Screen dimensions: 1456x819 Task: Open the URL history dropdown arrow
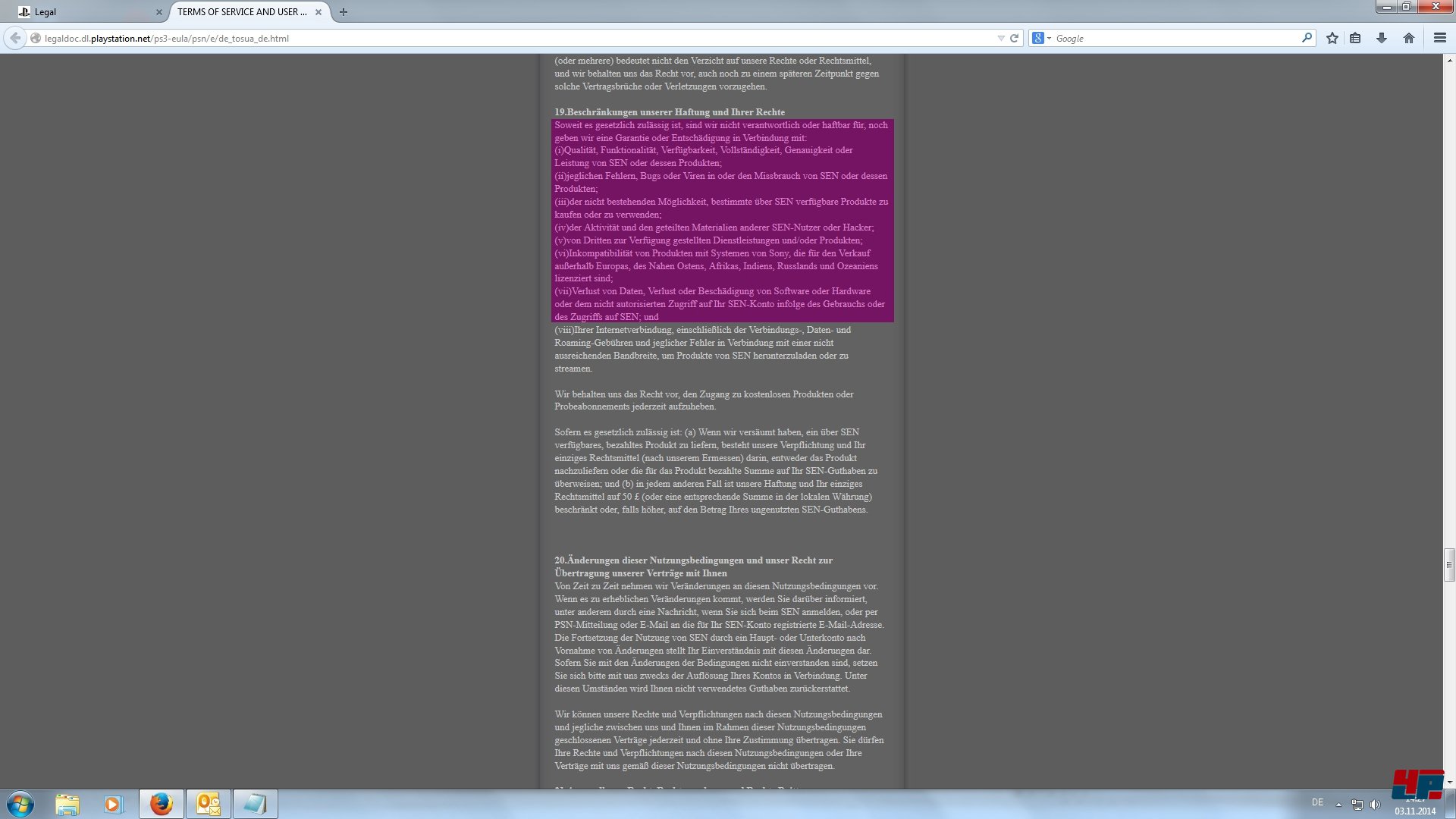(1000, 38)
